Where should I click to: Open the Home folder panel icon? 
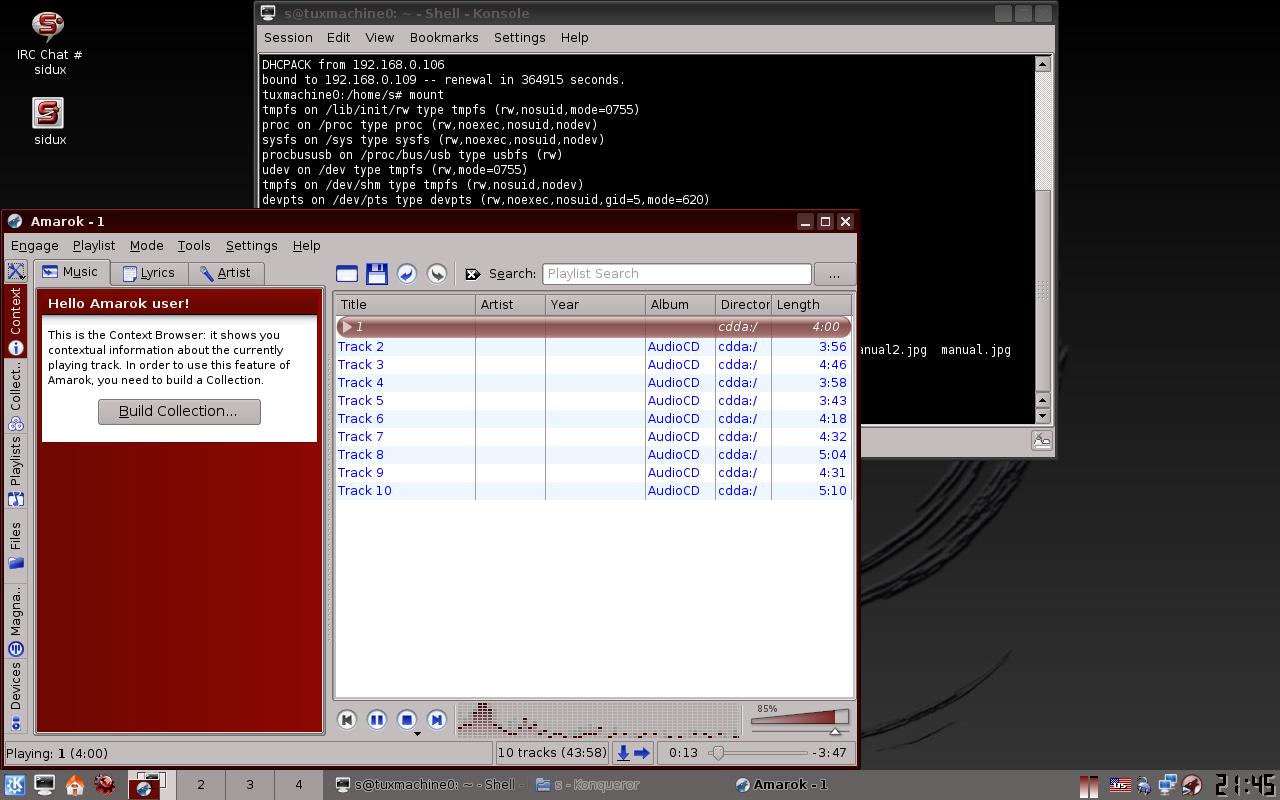75,785
